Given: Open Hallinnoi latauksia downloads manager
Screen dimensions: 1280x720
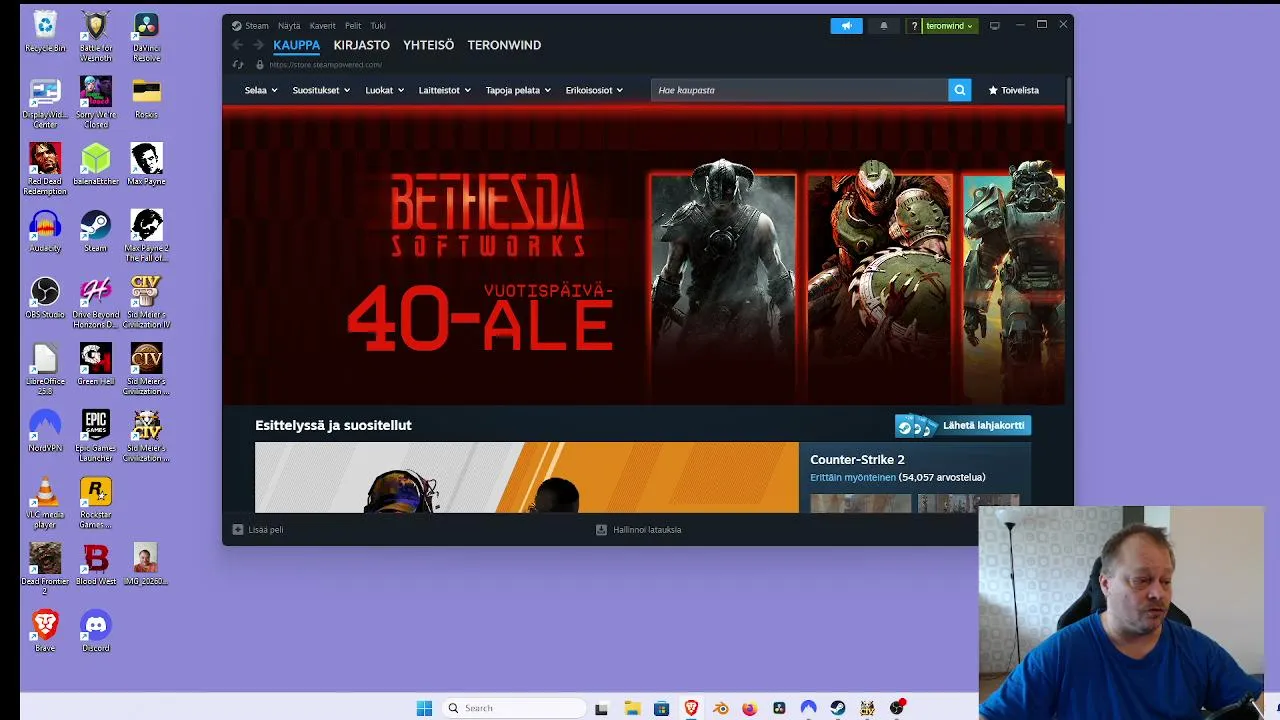Looking at the screenshot, I should [639, 530].
